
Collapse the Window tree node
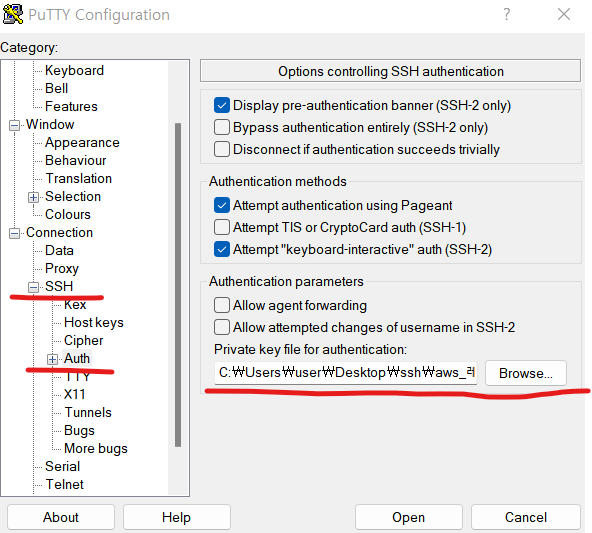[14, 125]
